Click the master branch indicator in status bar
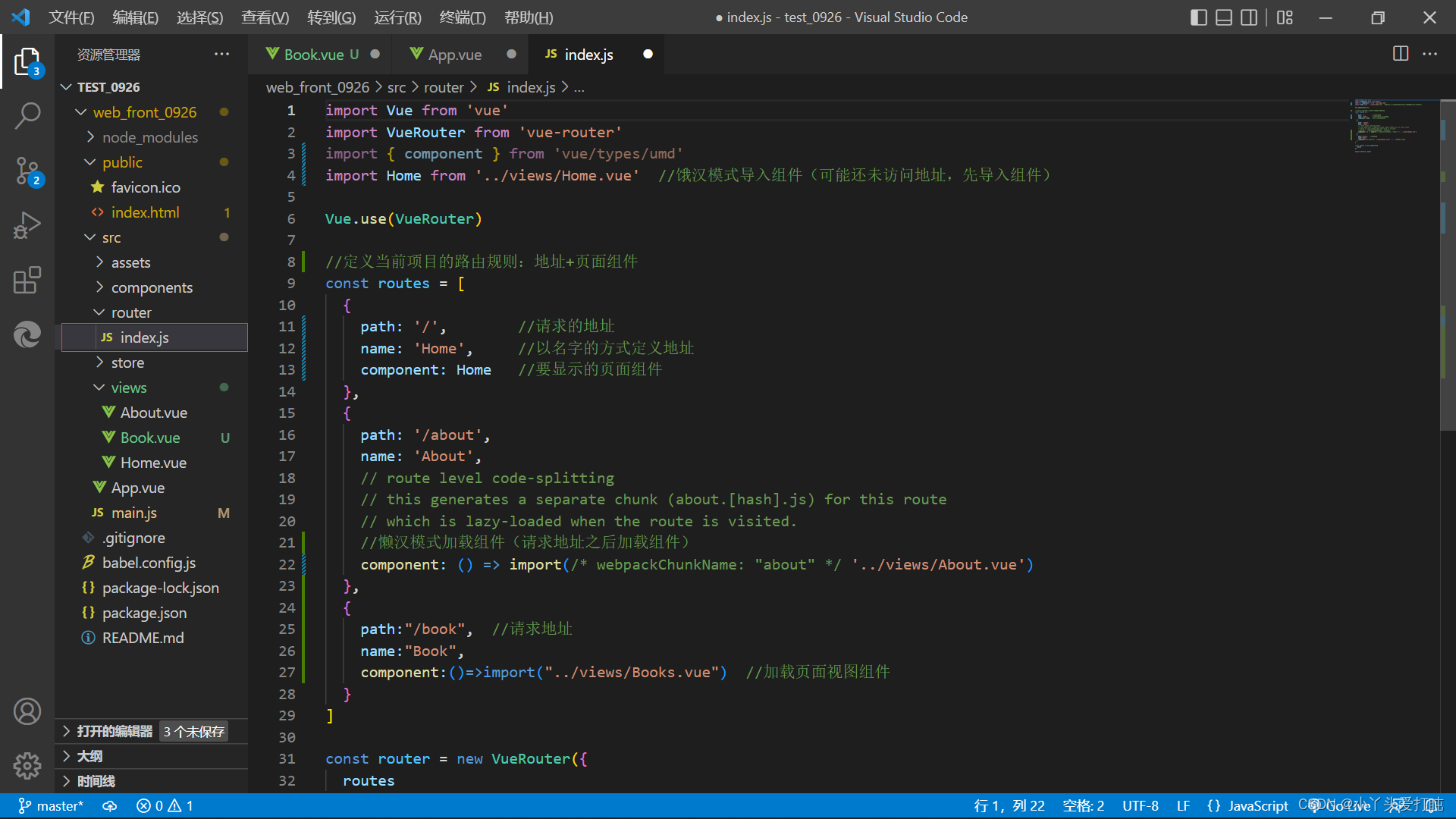The width and height of the screenshot is (1456, 819). point(50,805)
